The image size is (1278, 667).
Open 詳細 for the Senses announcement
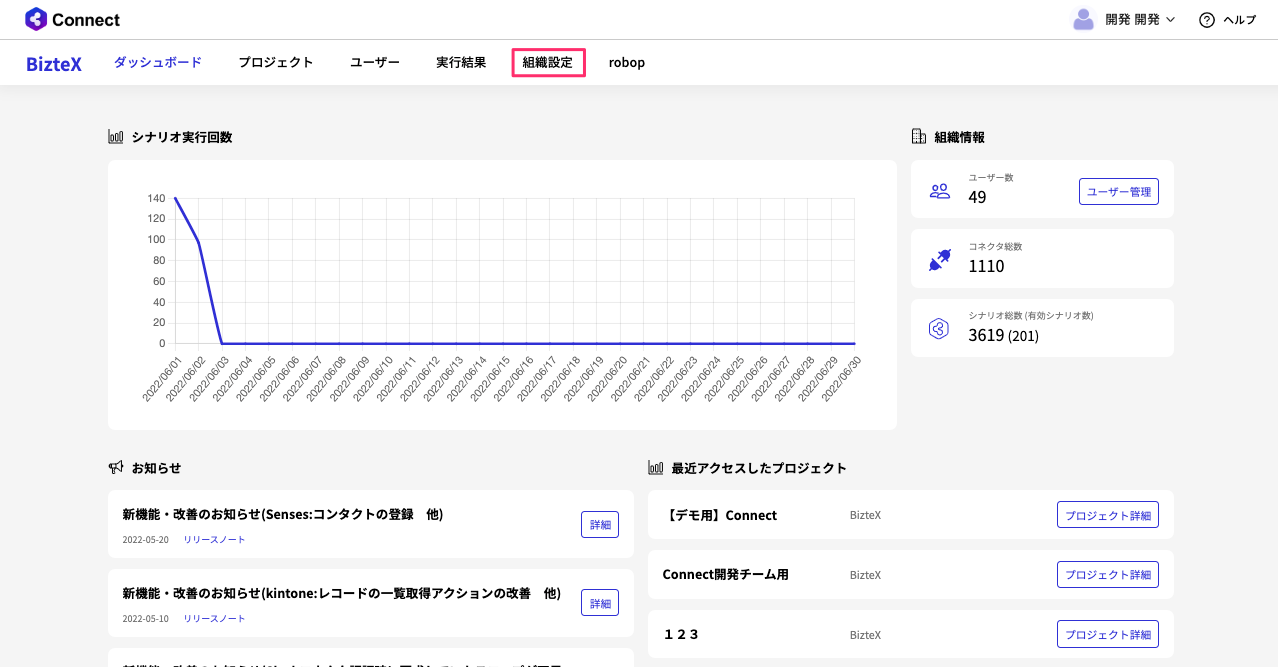point(600,524)
